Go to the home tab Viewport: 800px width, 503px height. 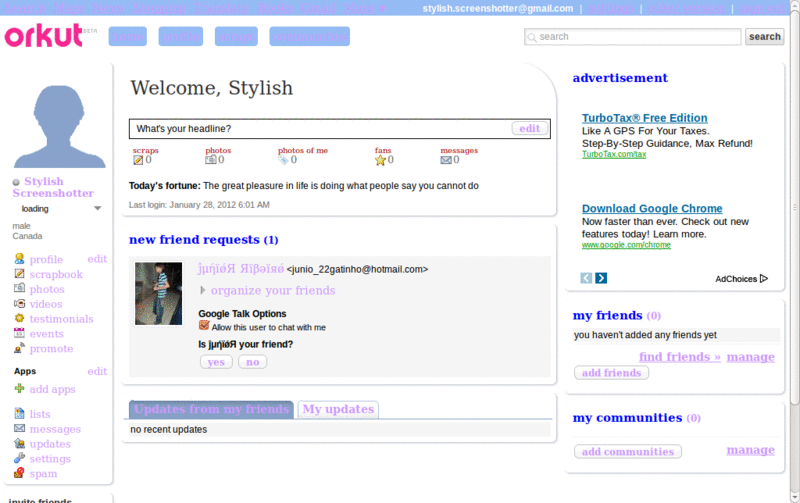pyautogui.click(x=128, y=37)
